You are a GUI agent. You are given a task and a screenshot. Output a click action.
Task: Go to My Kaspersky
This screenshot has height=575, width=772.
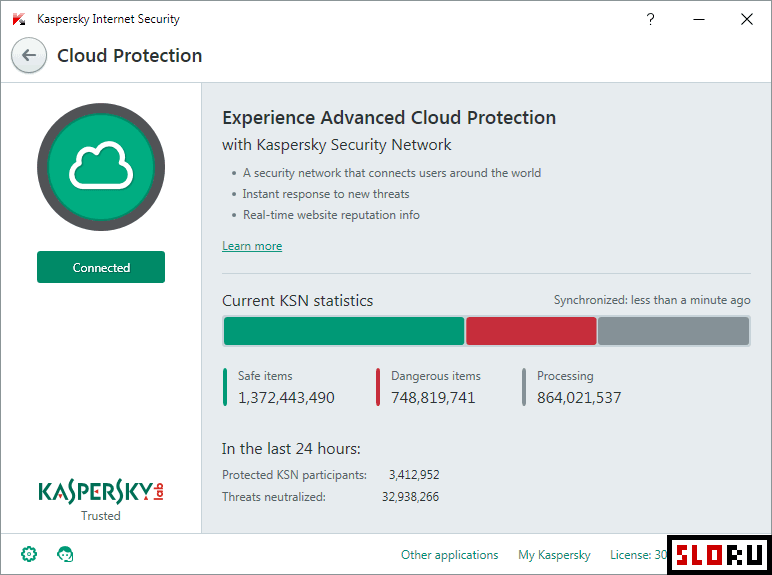pos(554,555)
